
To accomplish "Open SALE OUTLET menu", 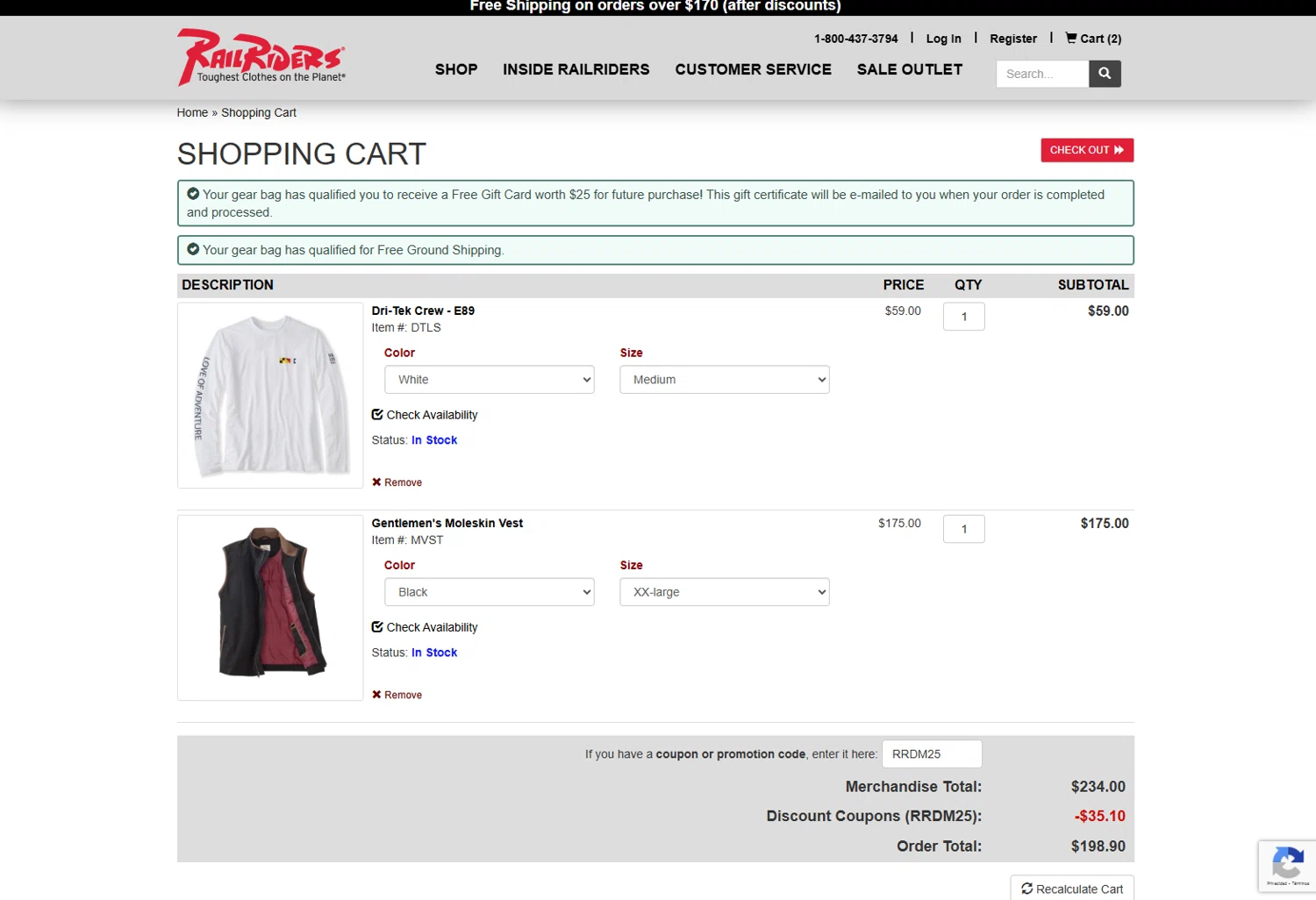I will pos(910,69).
